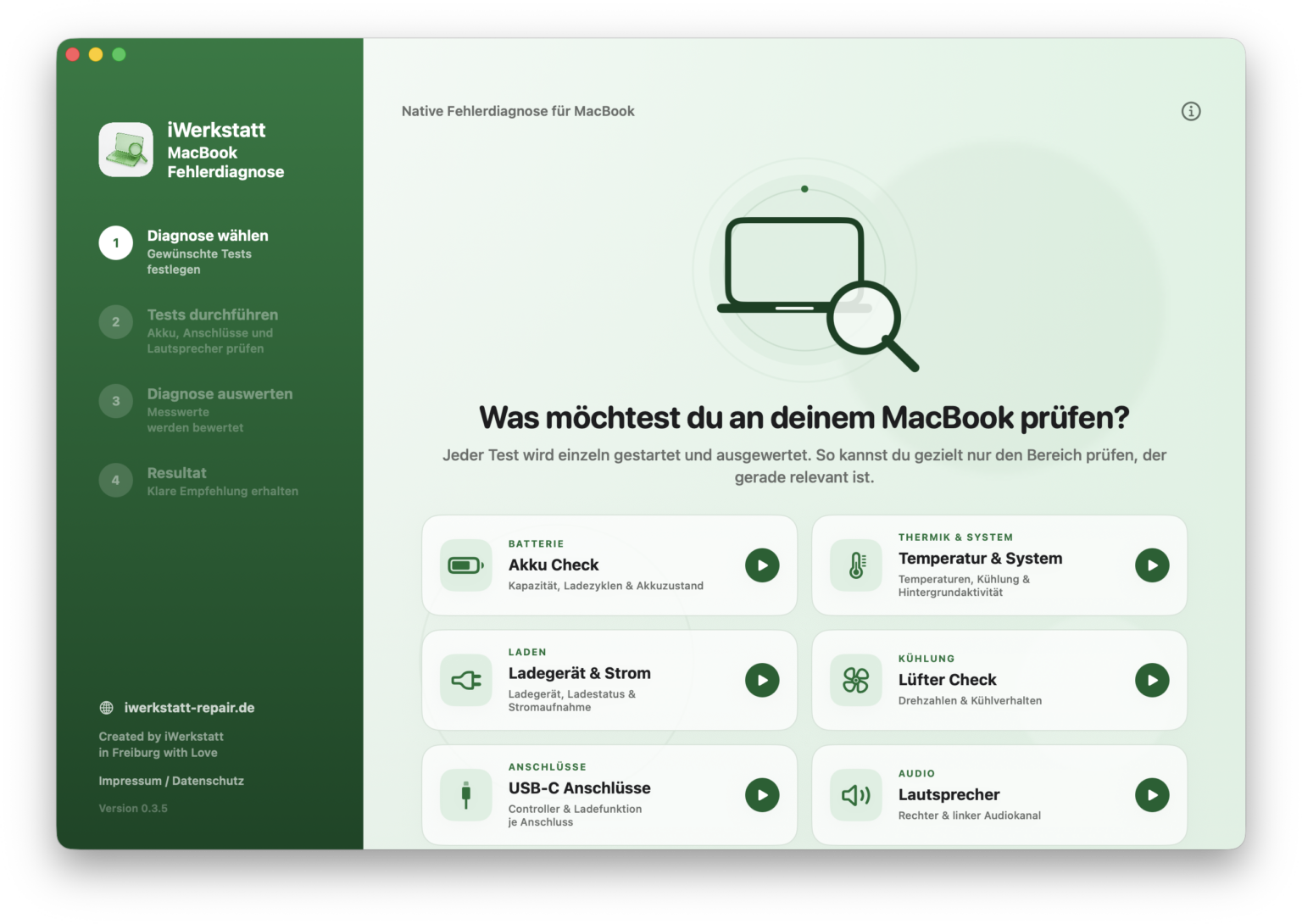
Task: Click the step number 1 circle
Action: point(116,243)
